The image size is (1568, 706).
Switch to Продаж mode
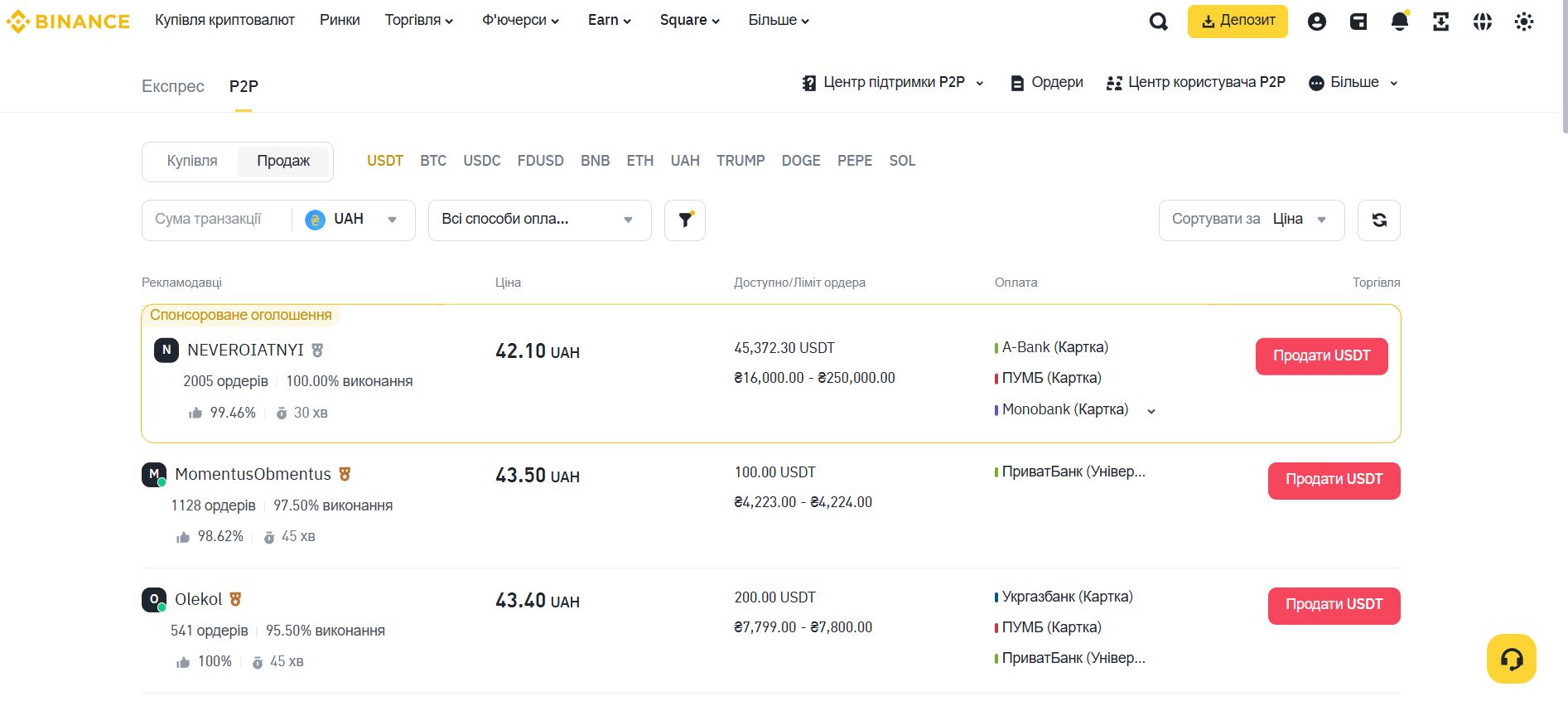[x=283, y=161]
